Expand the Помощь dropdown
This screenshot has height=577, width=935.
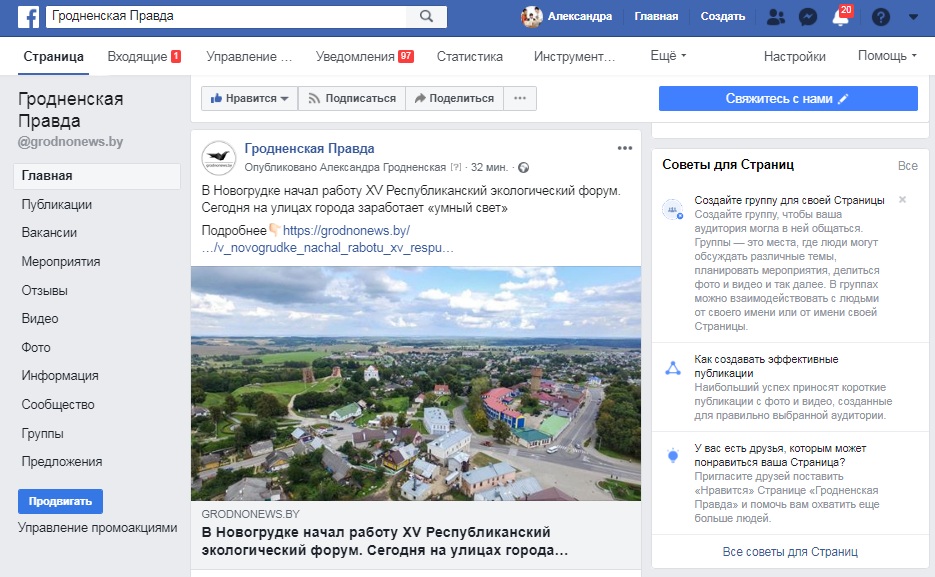887,55
